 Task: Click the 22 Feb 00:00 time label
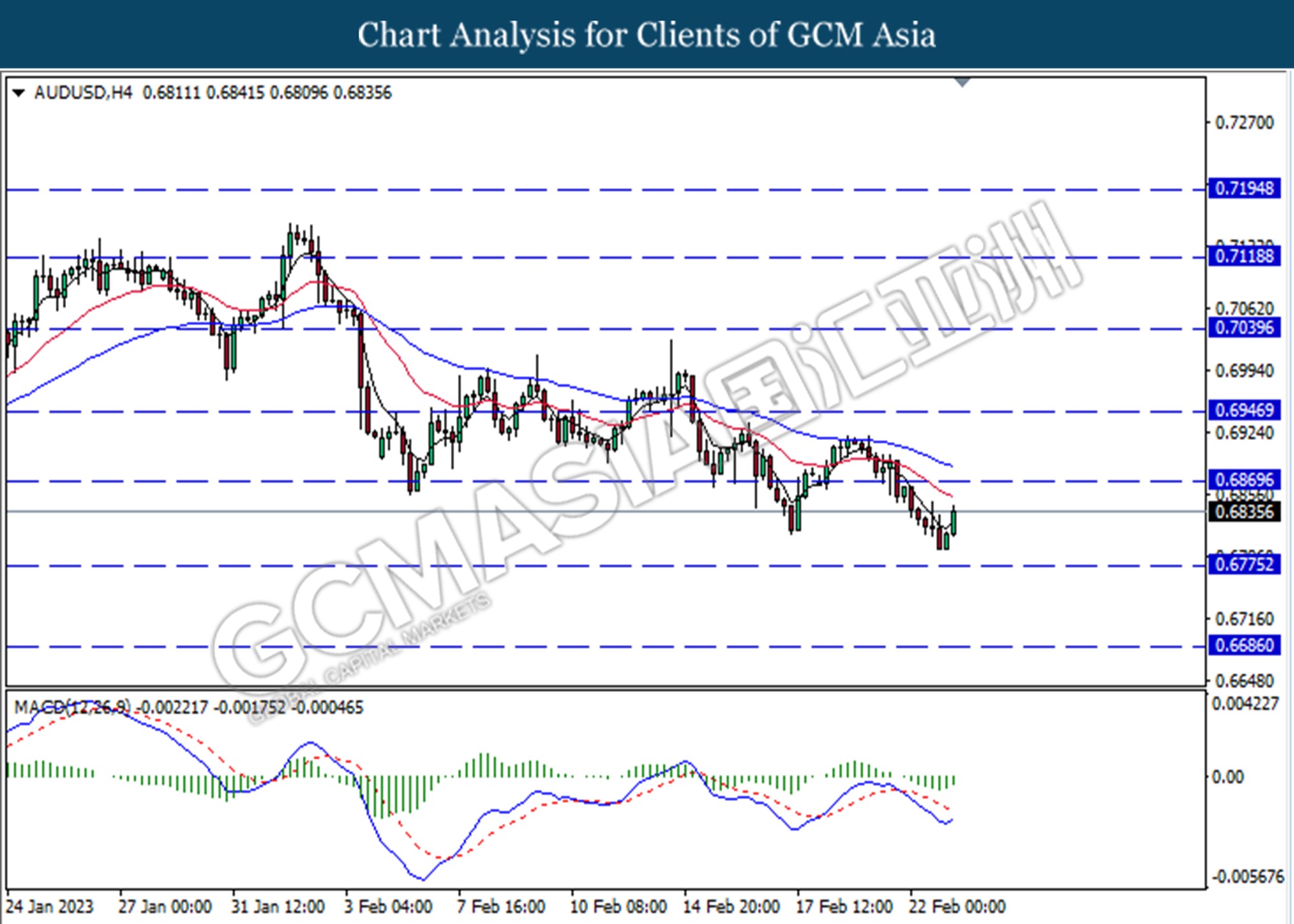pyautogui.click(x=958, y=907)
